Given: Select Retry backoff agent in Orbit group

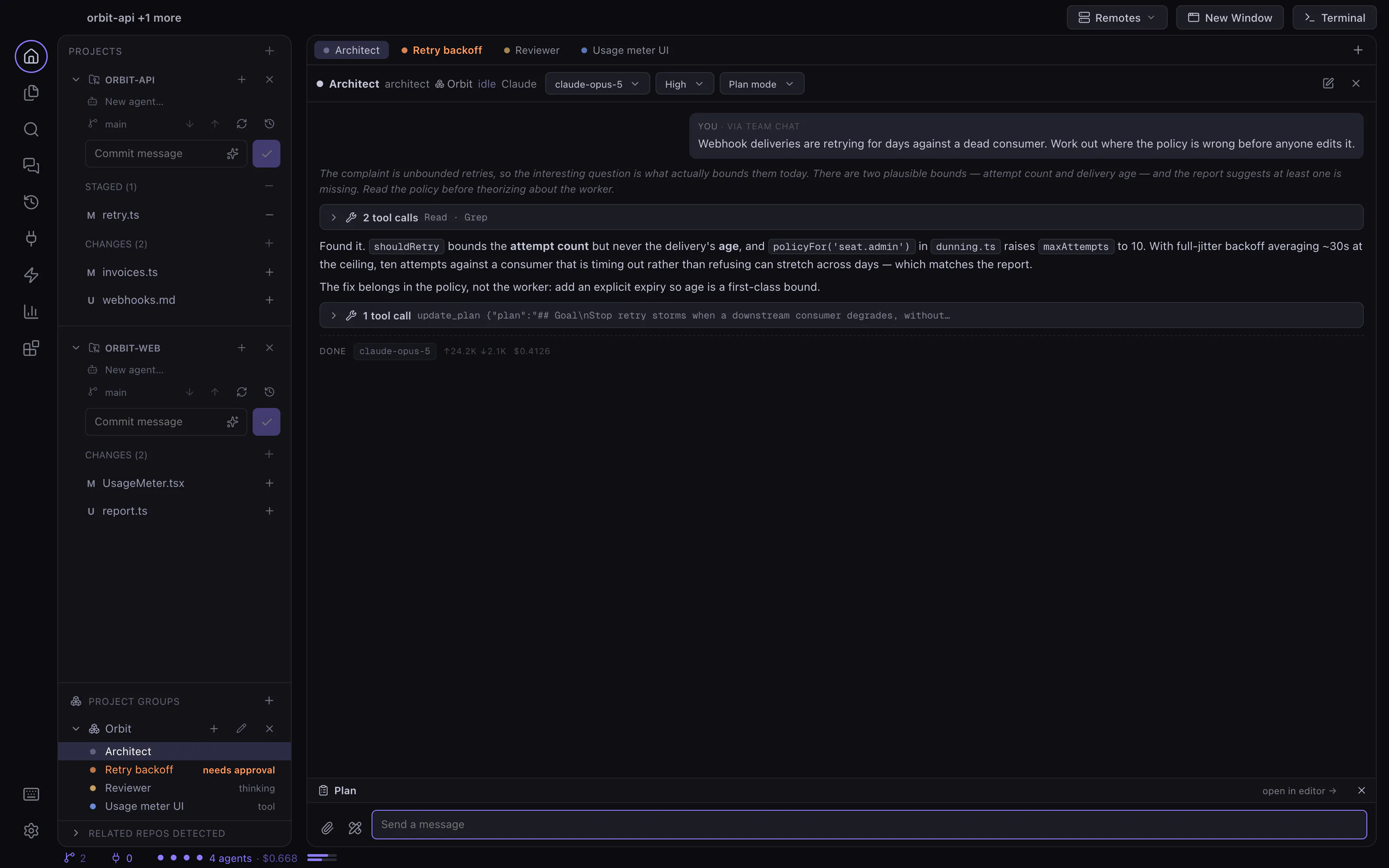Looking at the screenshot, I should [174, 770].
